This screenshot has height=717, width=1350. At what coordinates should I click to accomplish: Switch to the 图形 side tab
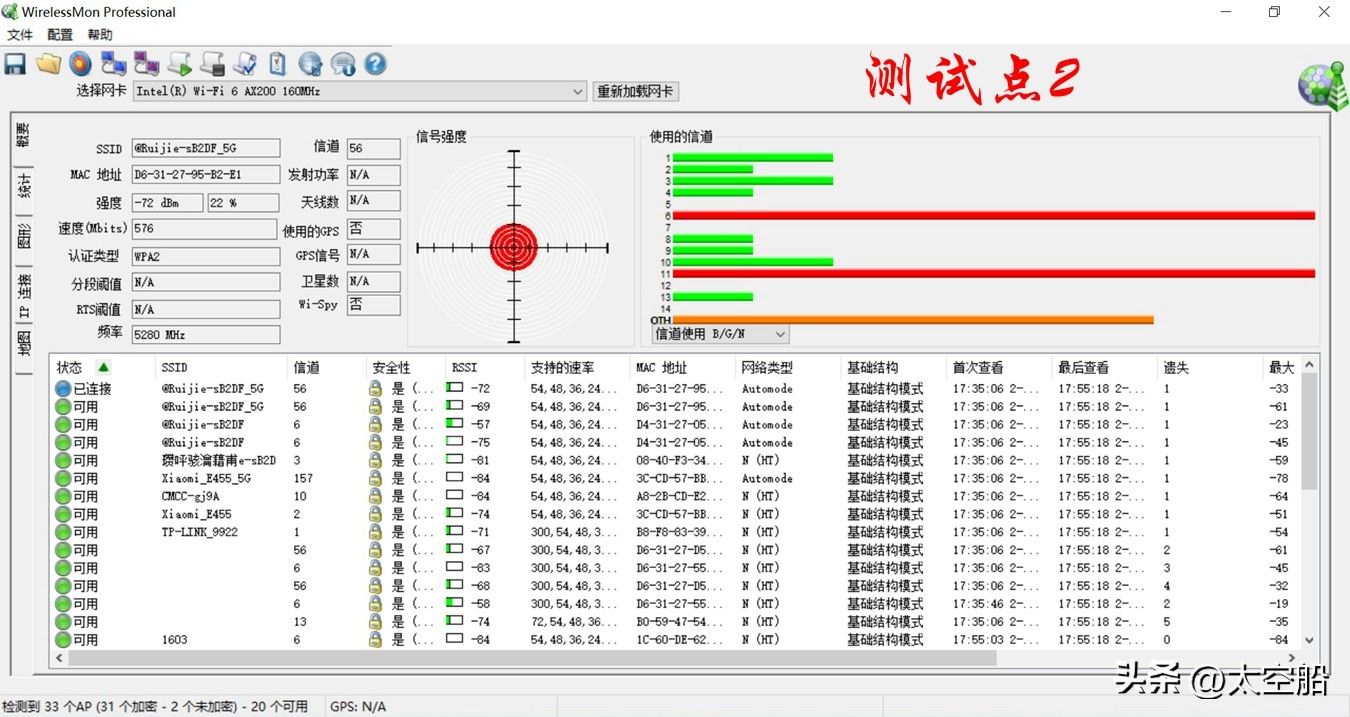click(x=22, y=237)
